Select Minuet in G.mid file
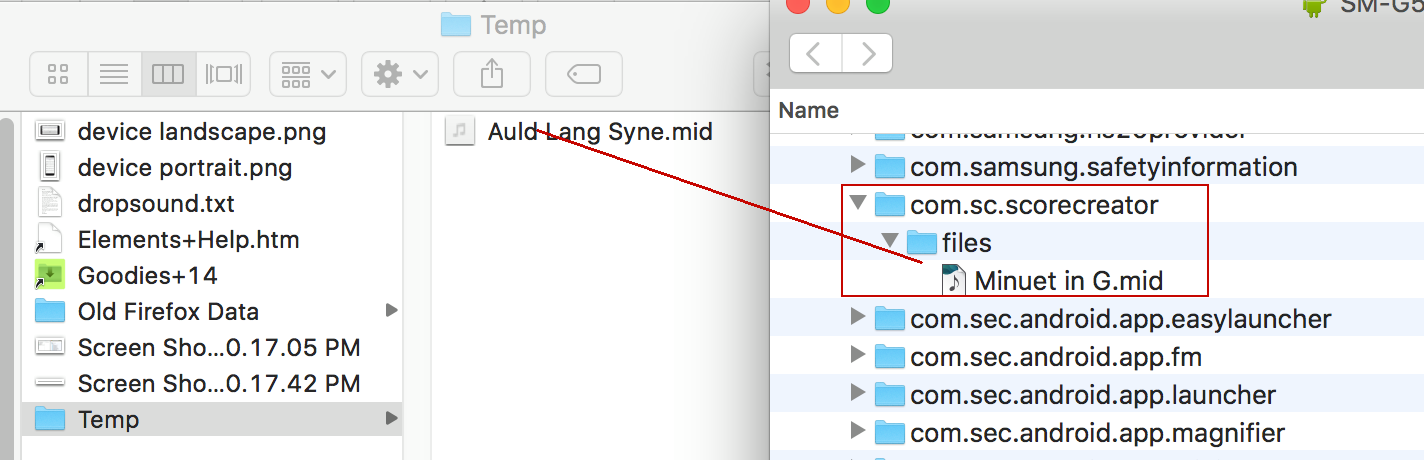1424x460 pixels. point(1053,281)
